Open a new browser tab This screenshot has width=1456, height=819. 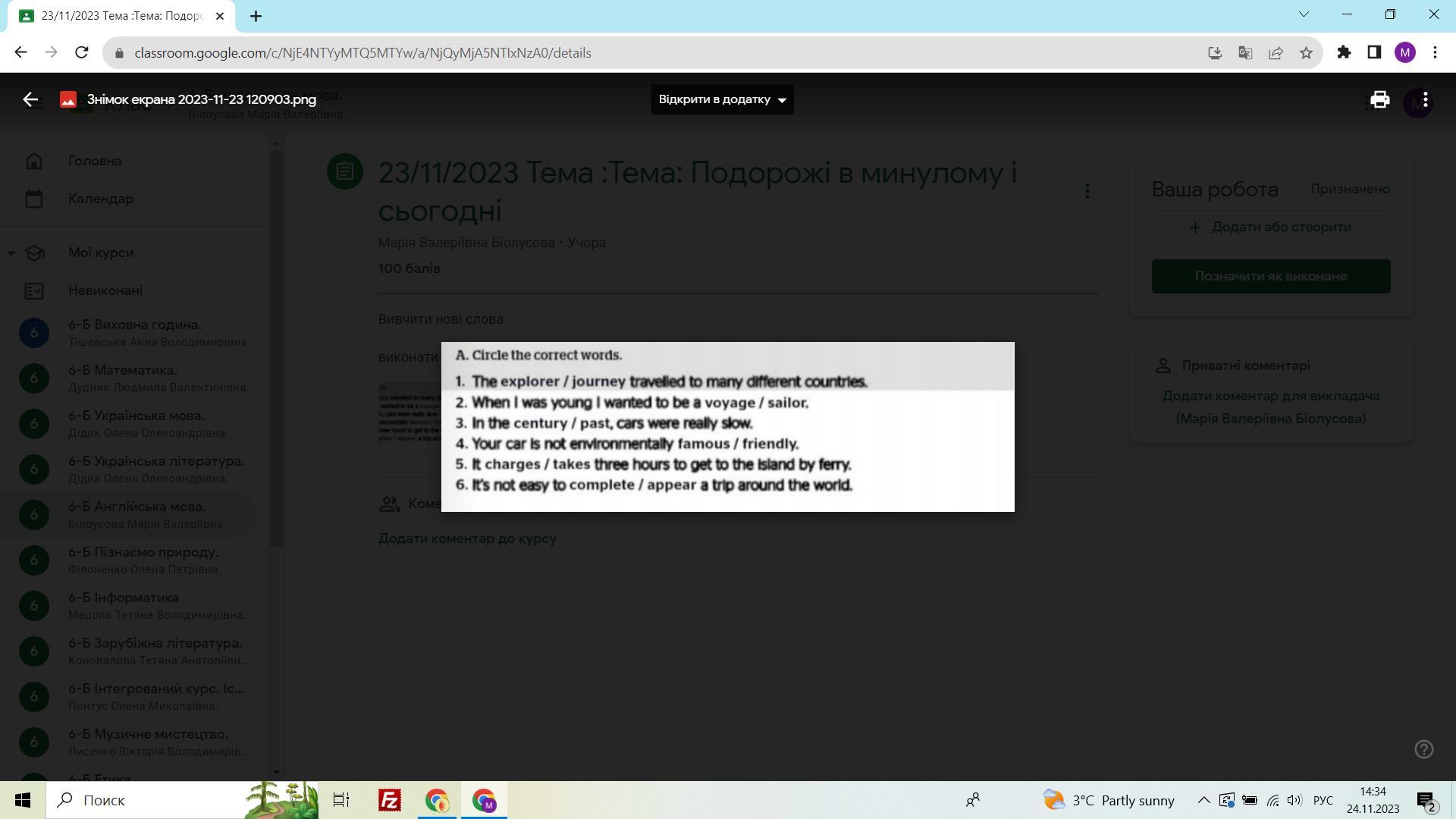(256, 16)
